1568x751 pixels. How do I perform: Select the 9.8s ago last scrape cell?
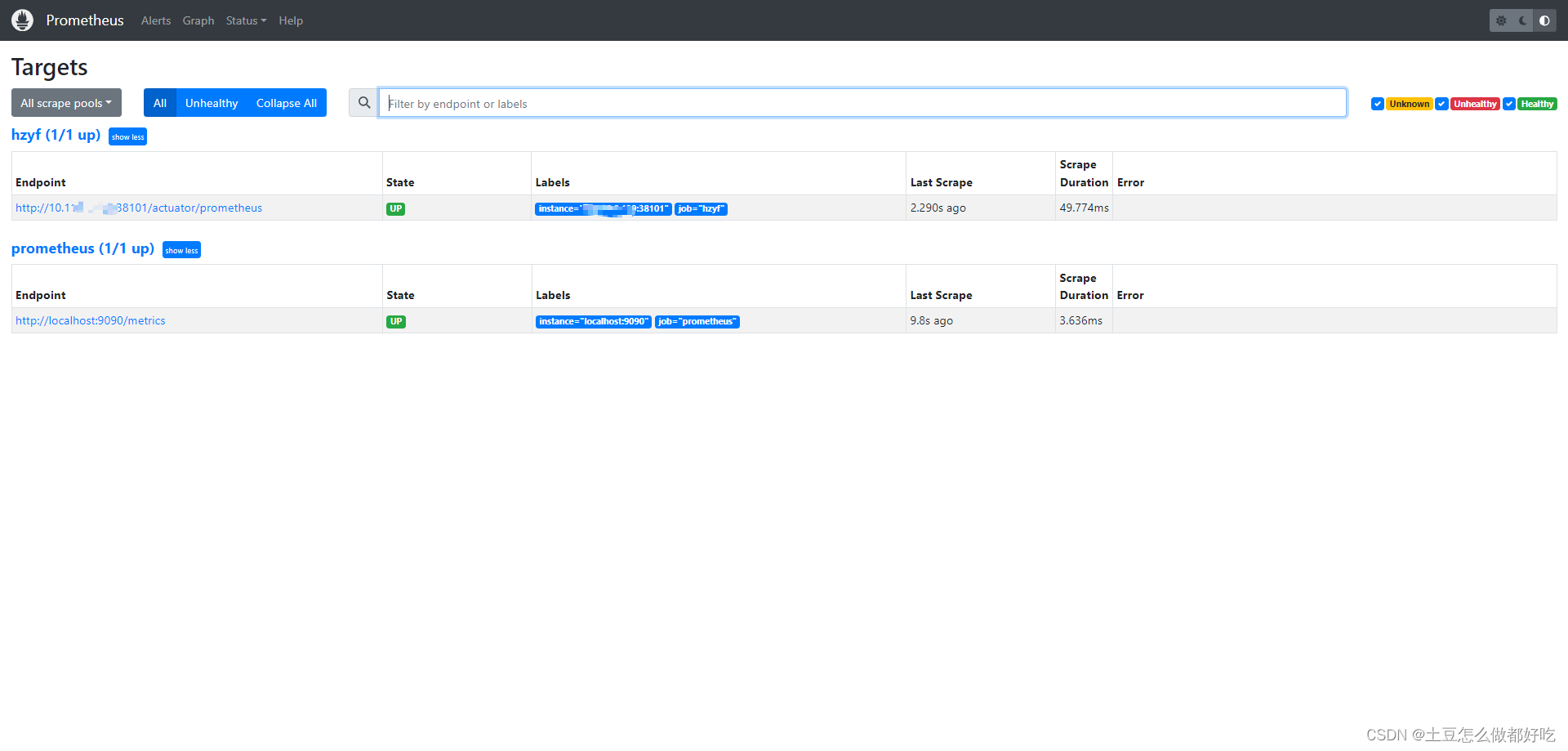(x=980, y=320)
